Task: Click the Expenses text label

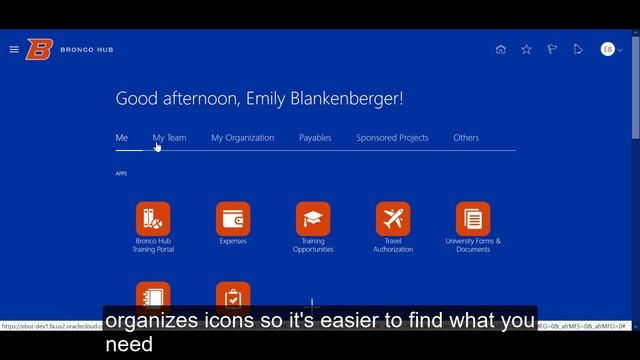Action: (x=233, y=241)
